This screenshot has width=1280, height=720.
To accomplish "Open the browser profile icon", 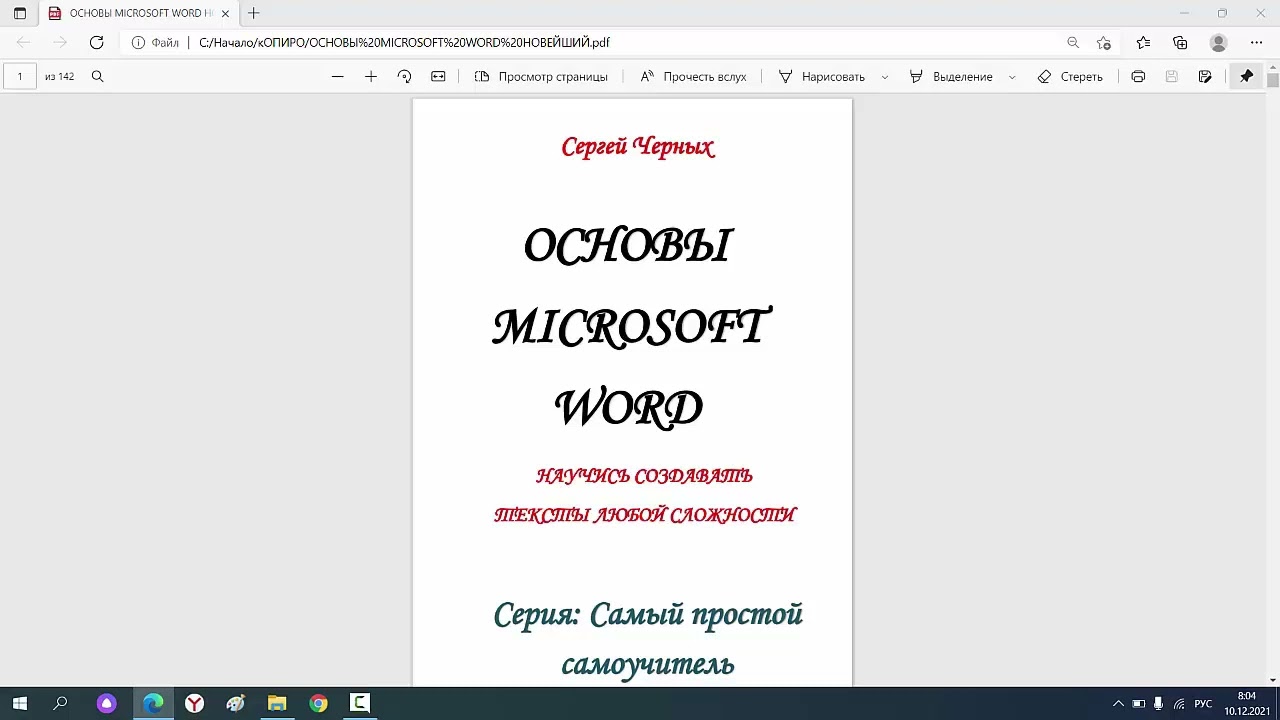I will point(1218,43).
